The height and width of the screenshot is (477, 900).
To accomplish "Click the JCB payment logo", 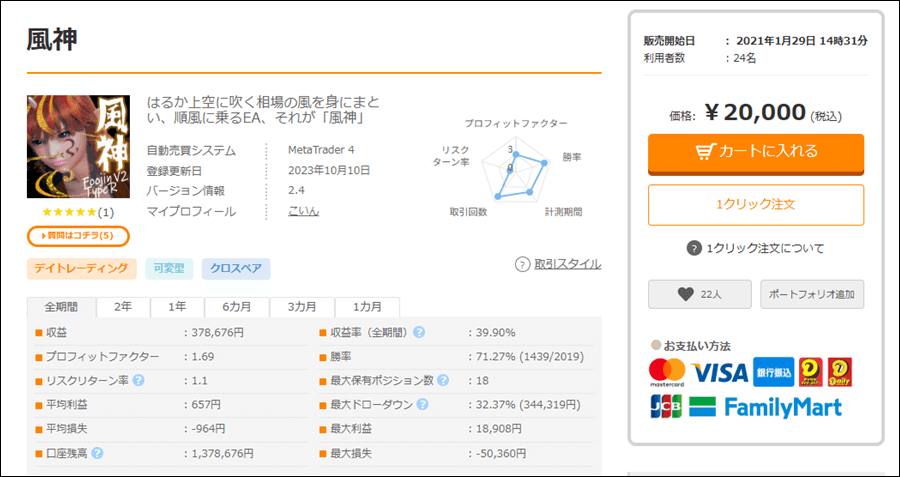I will coord(666,406).
